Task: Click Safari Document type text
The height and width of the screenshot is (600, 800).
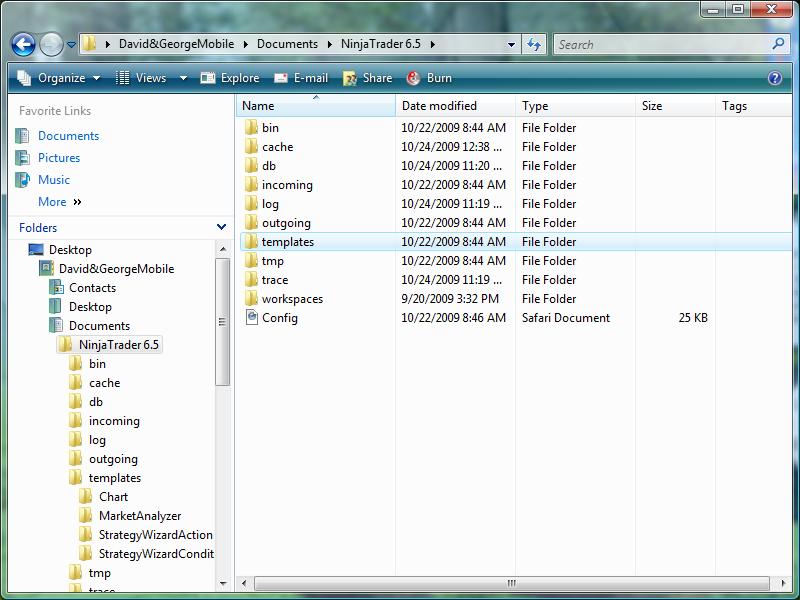Action: pos(566,317)
